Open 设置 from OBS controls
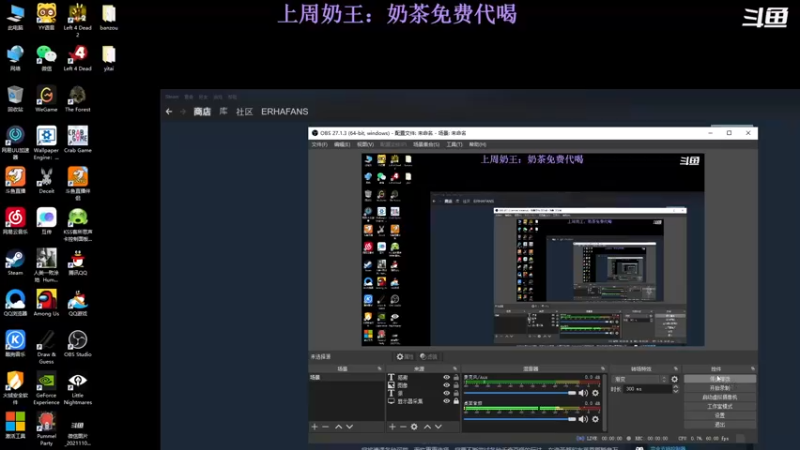 (x=720, y=415)
